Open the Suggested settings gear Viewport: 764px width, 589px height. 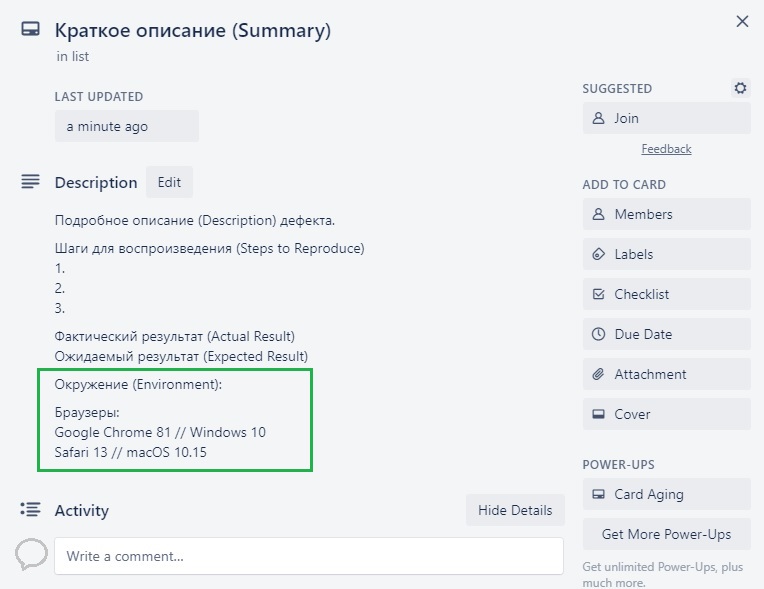coord(740,88)
